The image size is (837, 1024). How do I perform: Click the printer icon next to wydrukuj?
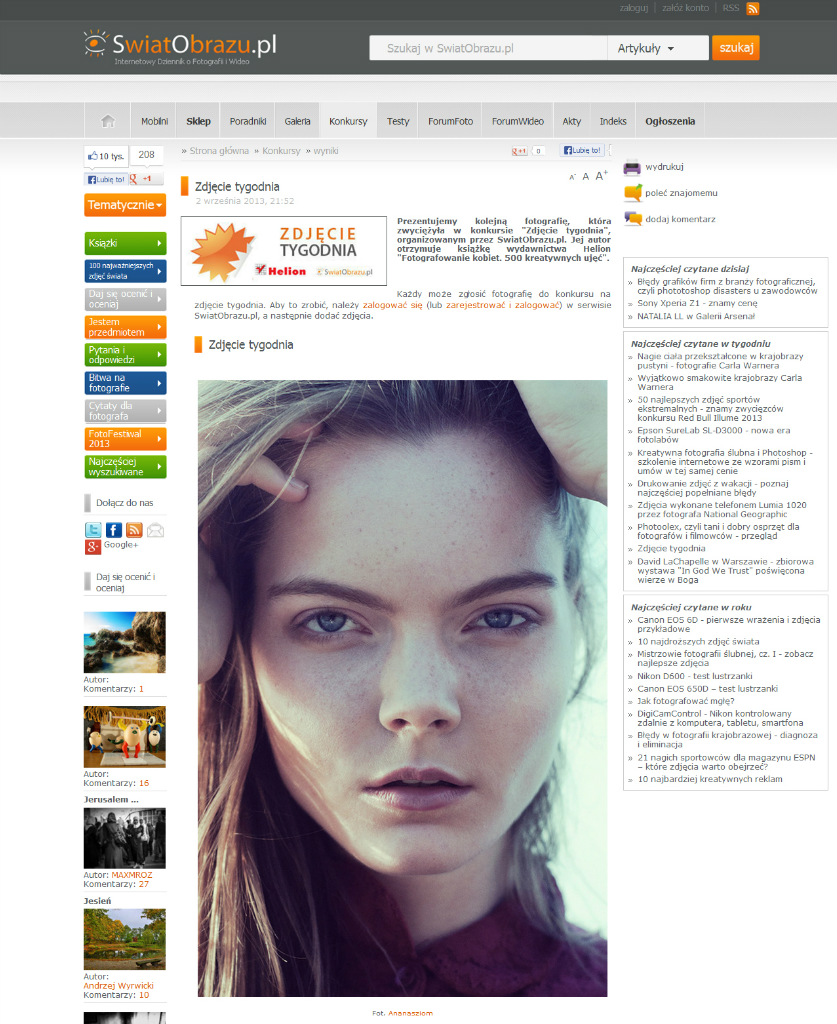point(632,168)
